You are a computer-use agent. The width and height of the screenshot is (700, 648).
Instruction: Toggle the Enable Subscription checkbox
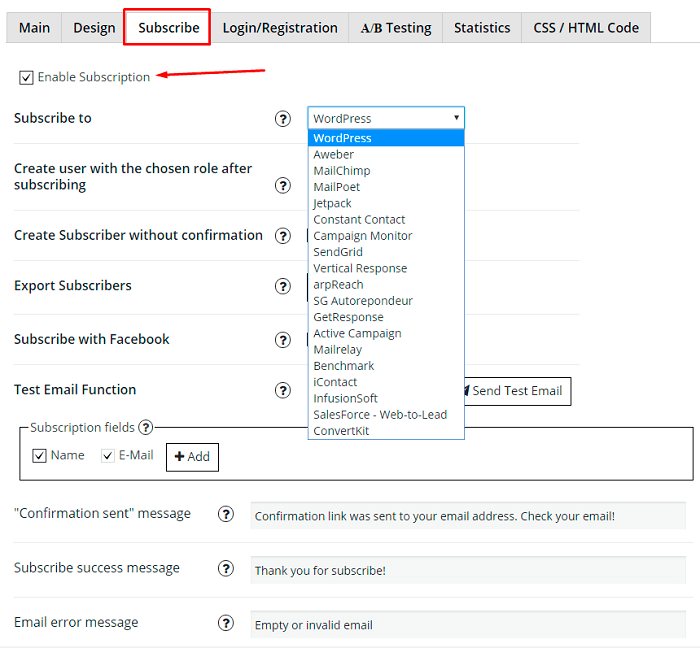point(26,78)
